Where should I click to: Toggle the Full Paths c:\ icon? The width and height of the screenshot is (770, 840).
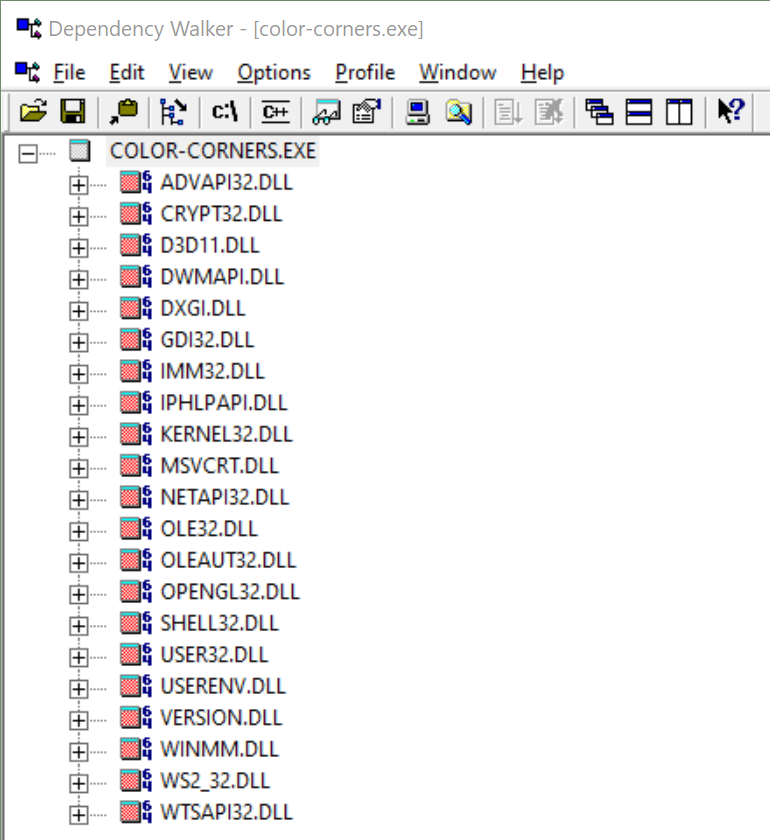coord(225,112)
